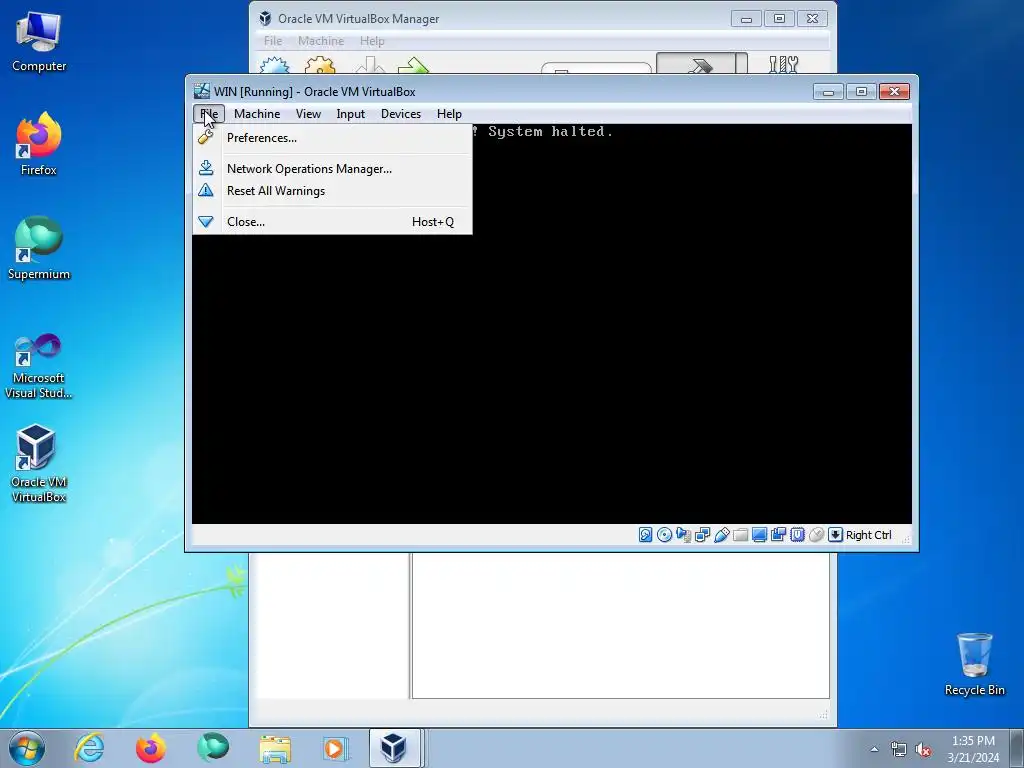Launch Firefox from the taskbar
Image resolution: width=1024 pixels, height=768 pixels.
point(151,748)
